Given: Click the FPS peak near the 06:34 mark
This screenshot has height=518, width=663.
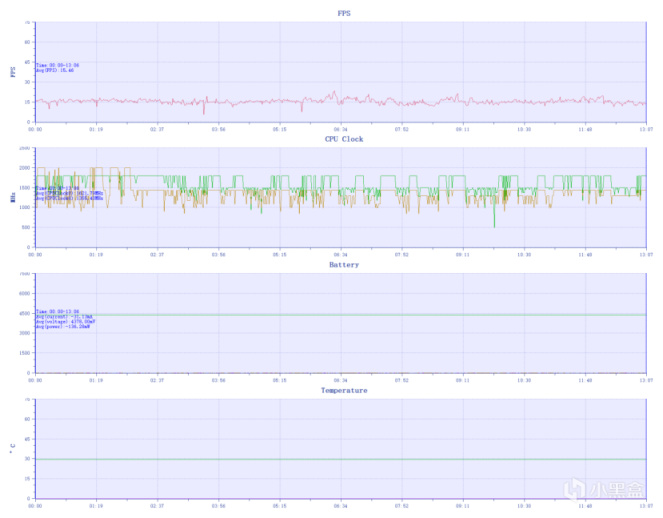Looking at the screenshot, I should point(334,94).
